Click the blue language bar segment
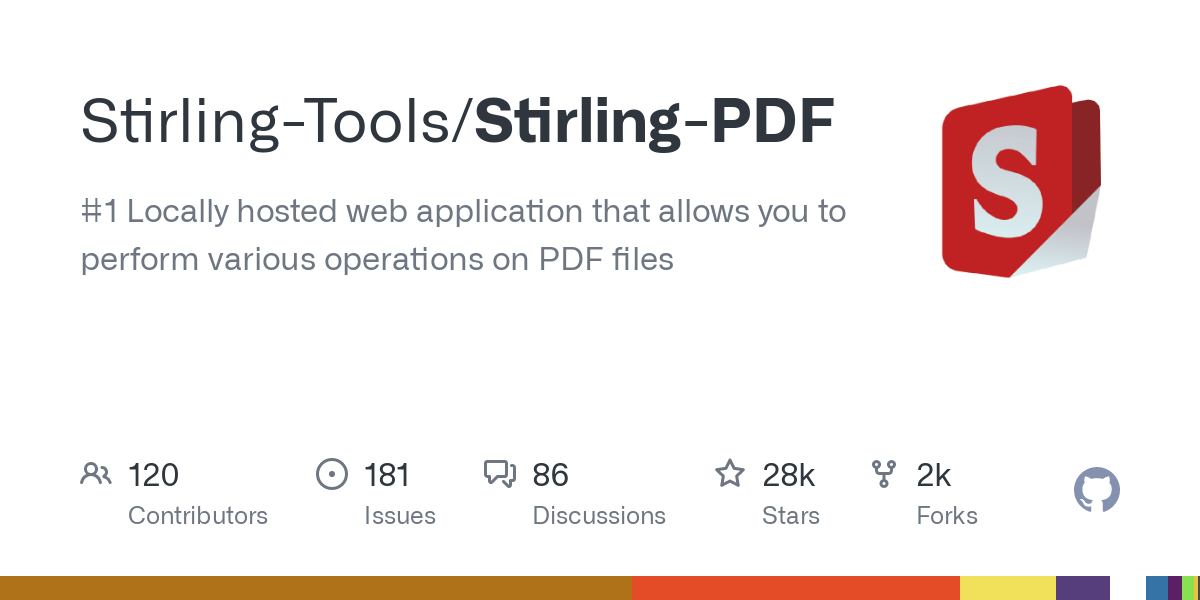 tap(1156, 588)
